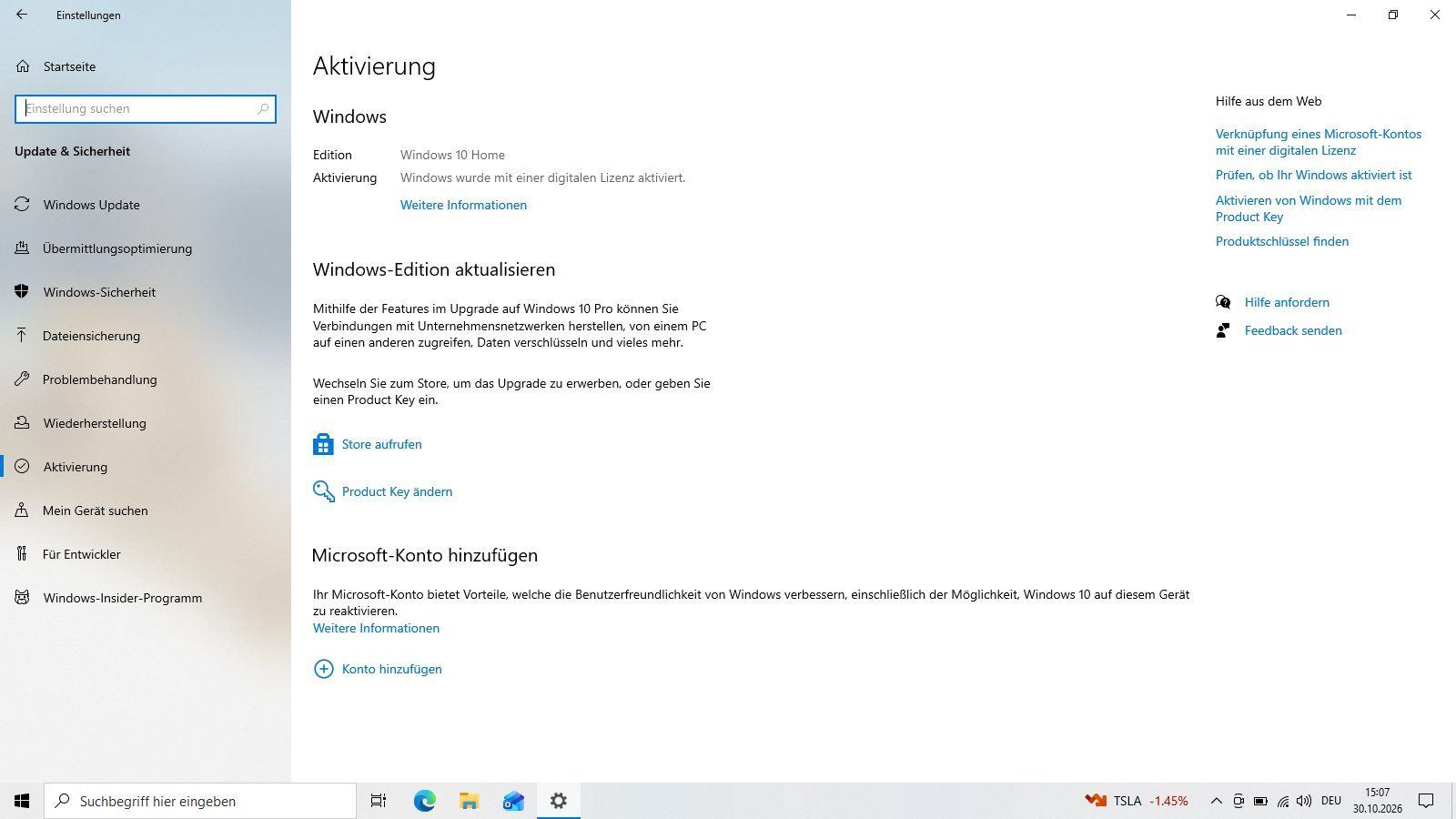The image size is (1456, 819).
Task: Click the taskbar search box 'Suchbegriff hier eingeben'
Action: coord(200,801)
